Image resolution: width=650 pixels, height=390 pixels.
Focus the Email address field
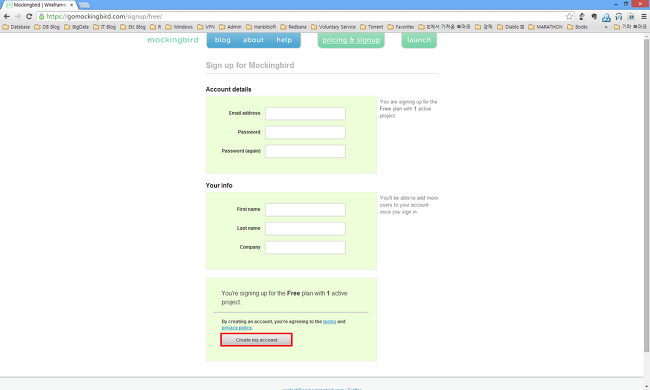(305, 114)
